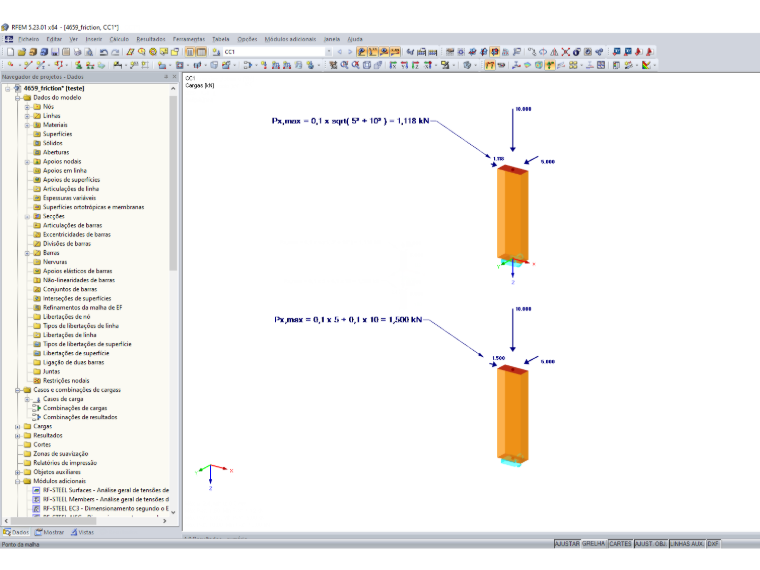Select RF-STEEL EC3 module entry
The height and width of the screenshot is (570, 760).
pos(106,508)
